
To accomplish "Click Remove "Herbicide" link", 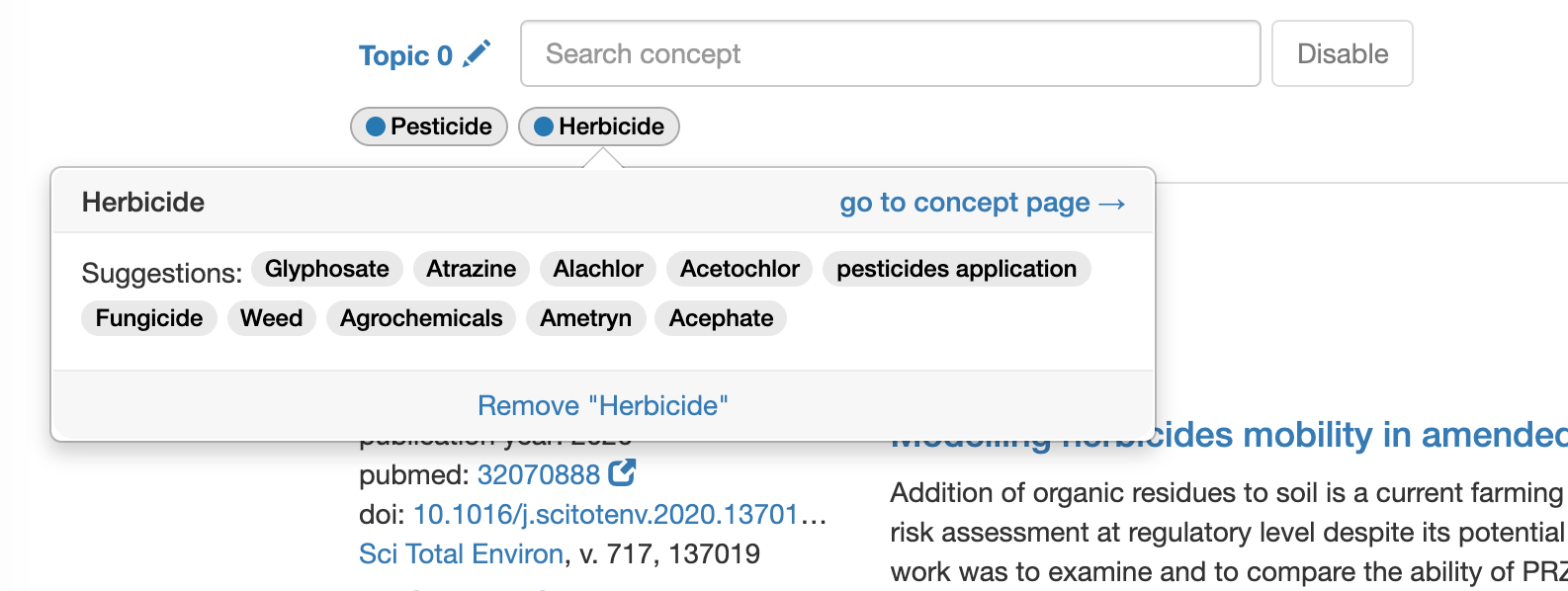I will 602,405.
